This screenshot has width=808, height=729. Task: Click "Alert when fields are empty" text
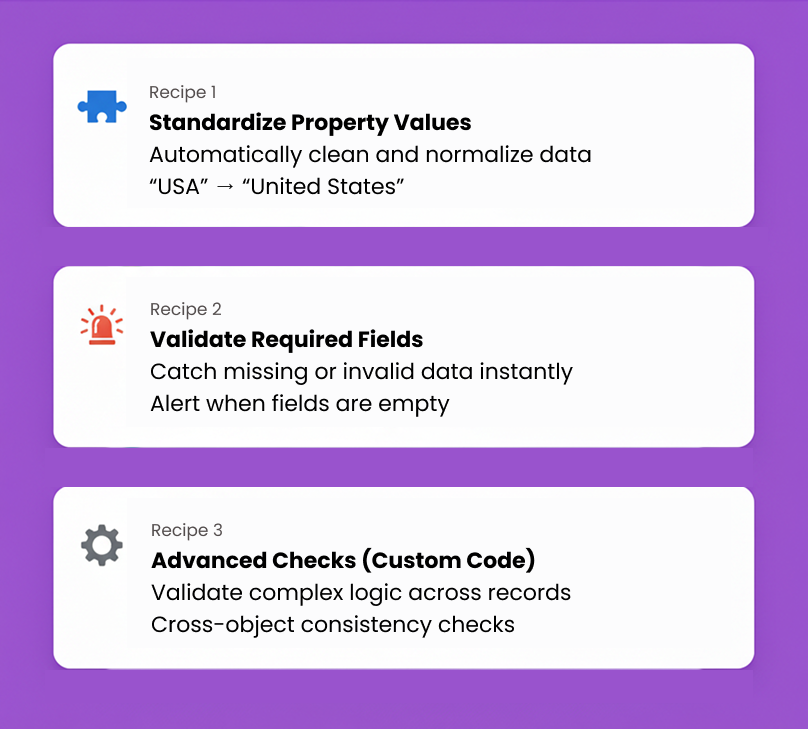point(299,404)
